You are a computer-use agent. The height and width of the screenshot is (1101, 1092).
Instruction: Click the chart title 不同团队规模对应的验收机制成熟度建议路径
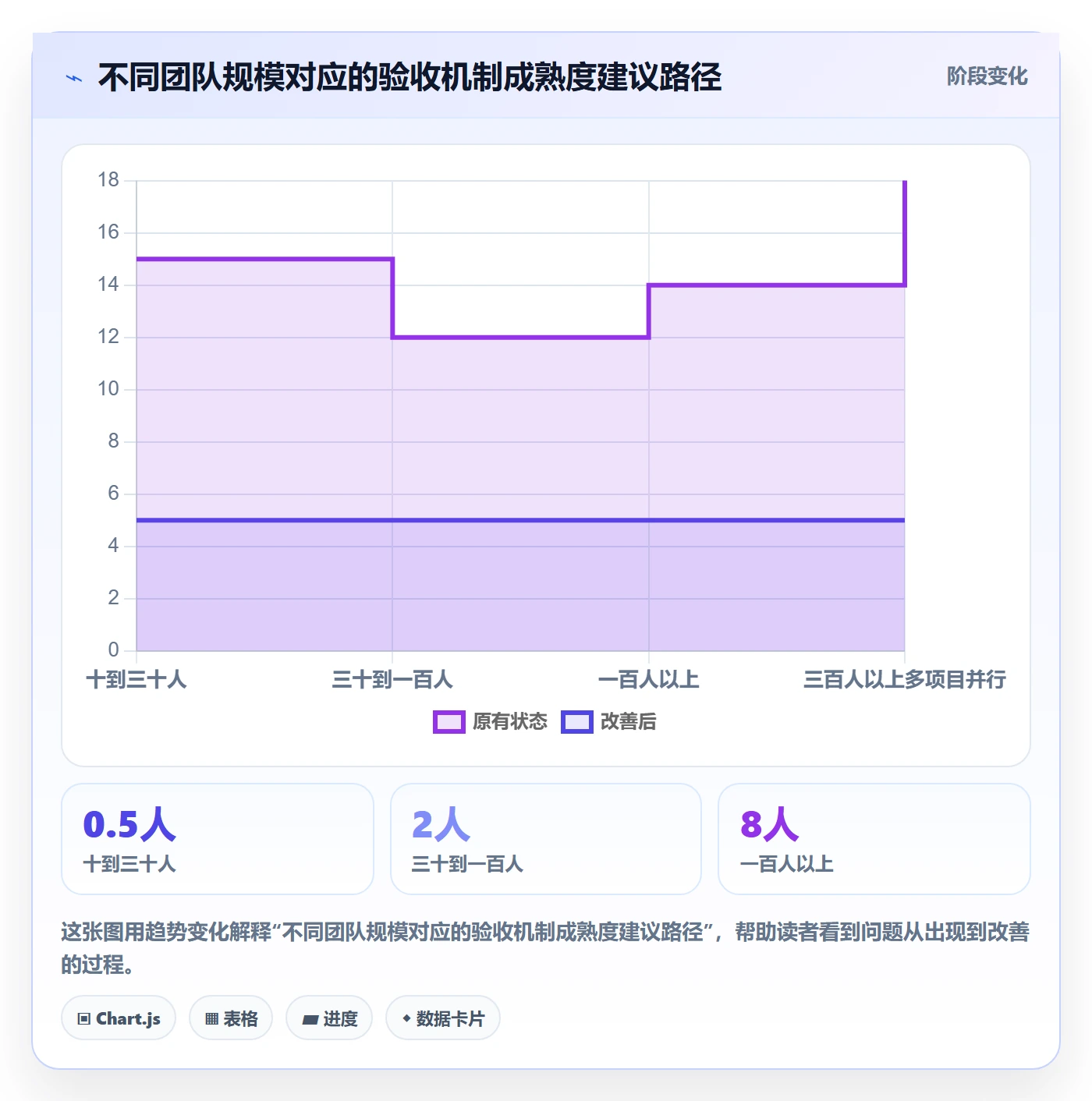coord(409,77)
